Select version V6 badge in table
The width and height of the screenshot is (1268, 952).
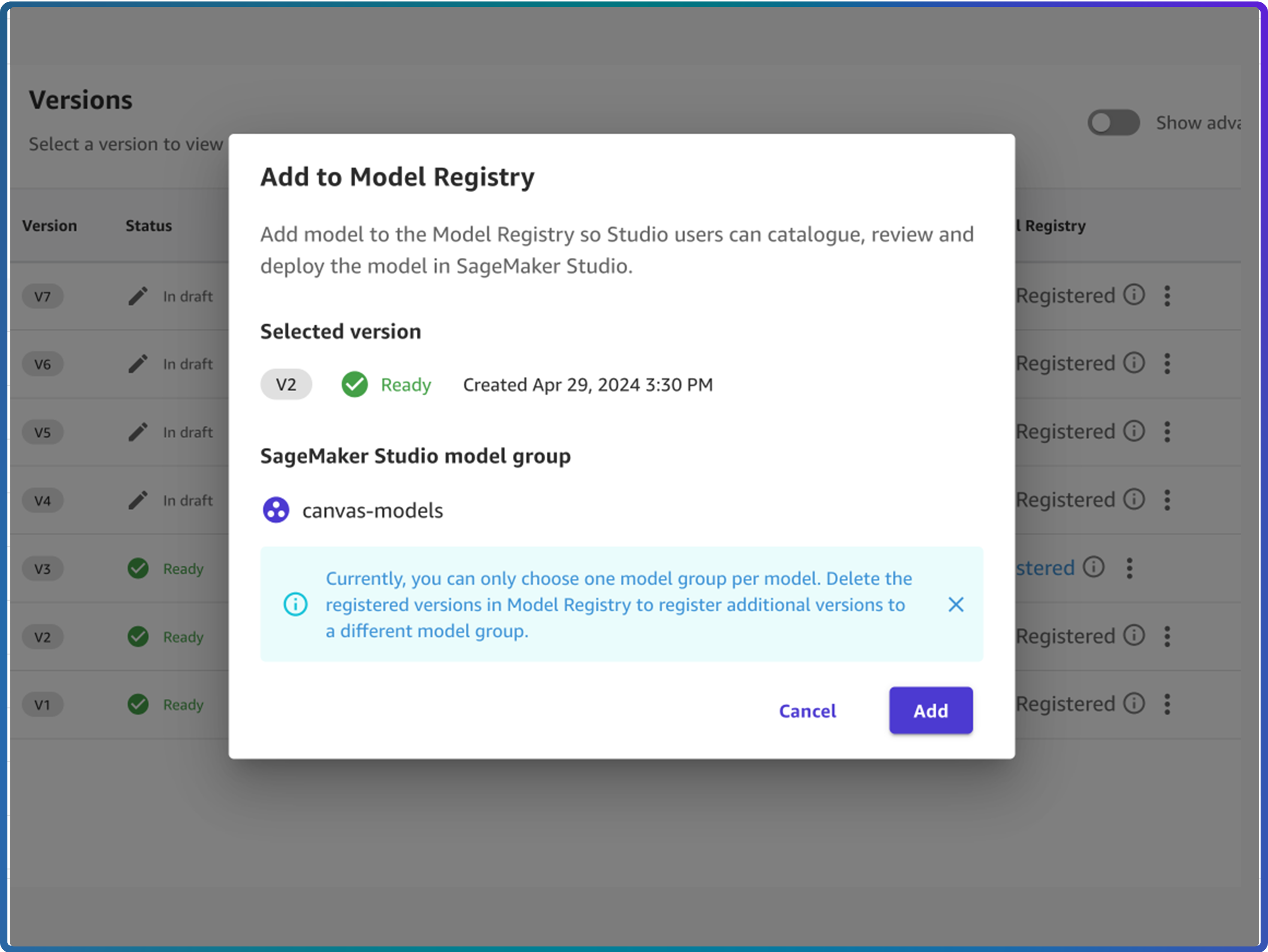pos(43,364)
